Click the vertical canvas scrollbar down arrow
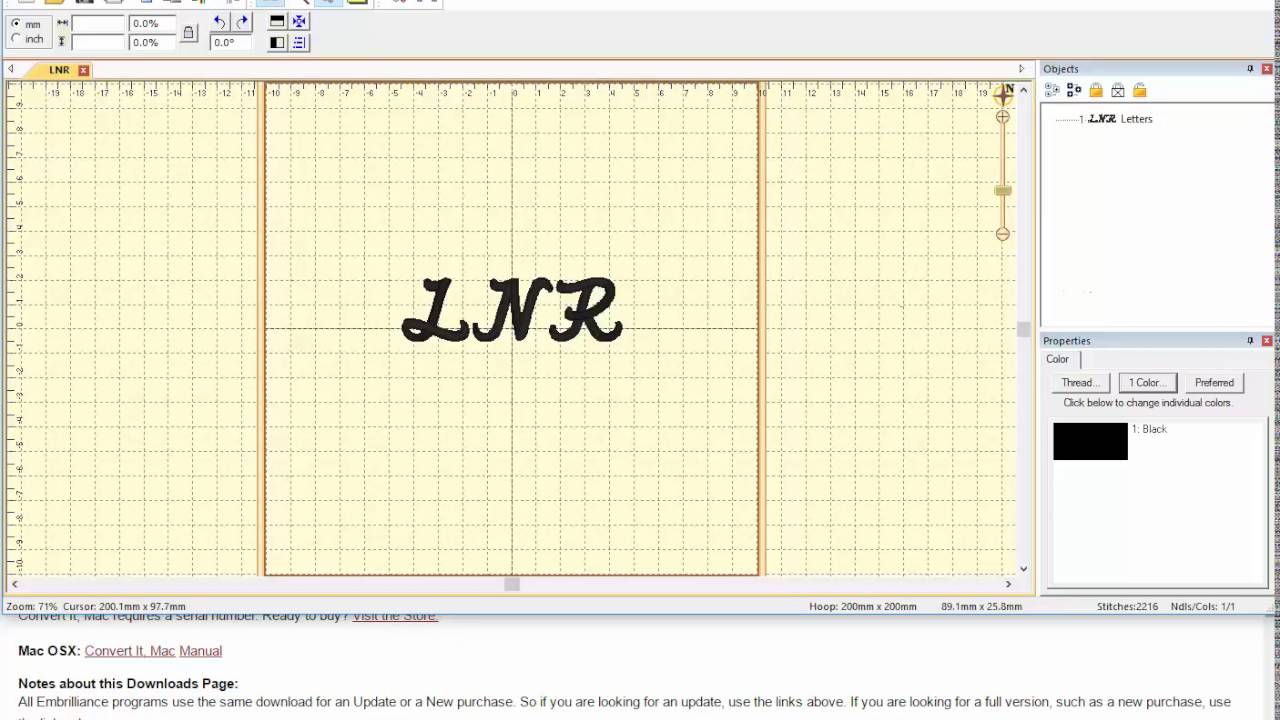The width and height of the screenshot is (1280, 720). [1023, 569]
